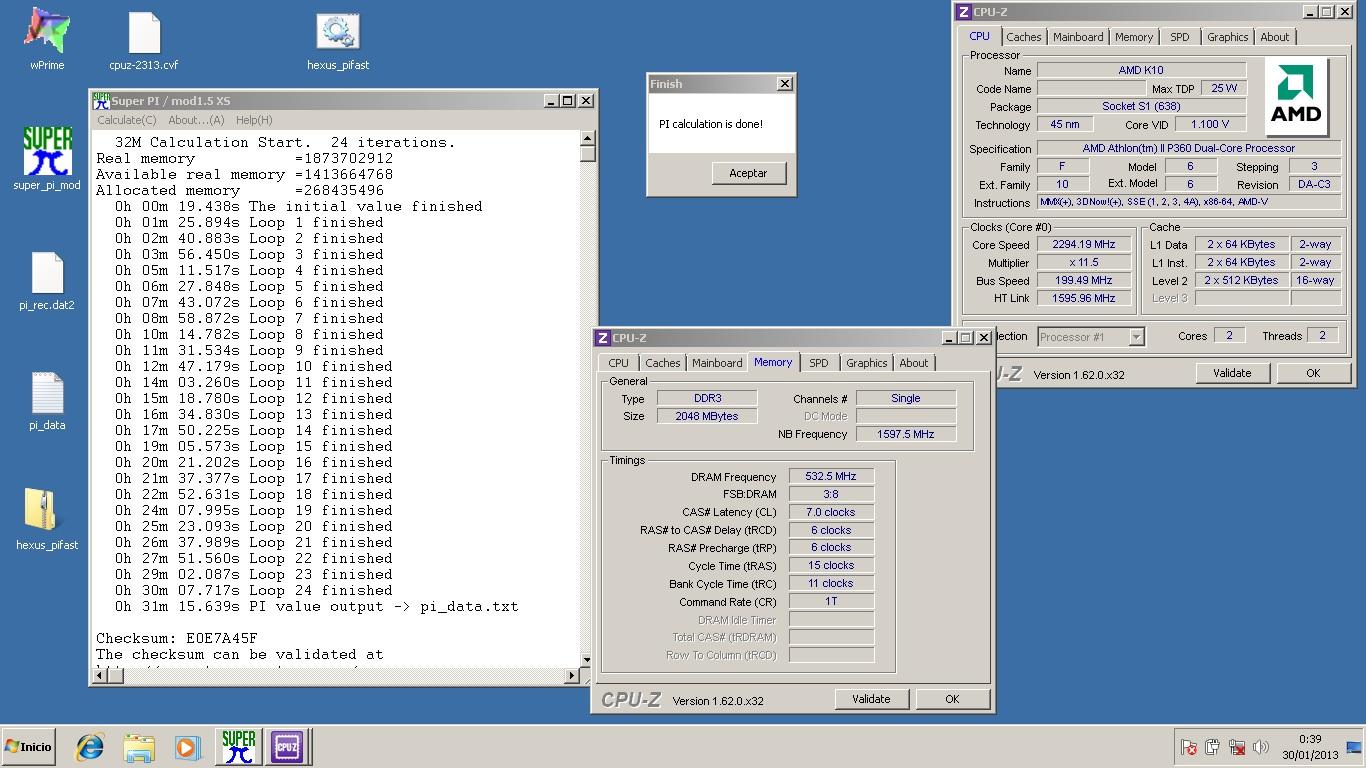Open Caches tab in top-right CPU-Z window
The width and height of the screenshot is (1366, 768).
coord(1024,37)
